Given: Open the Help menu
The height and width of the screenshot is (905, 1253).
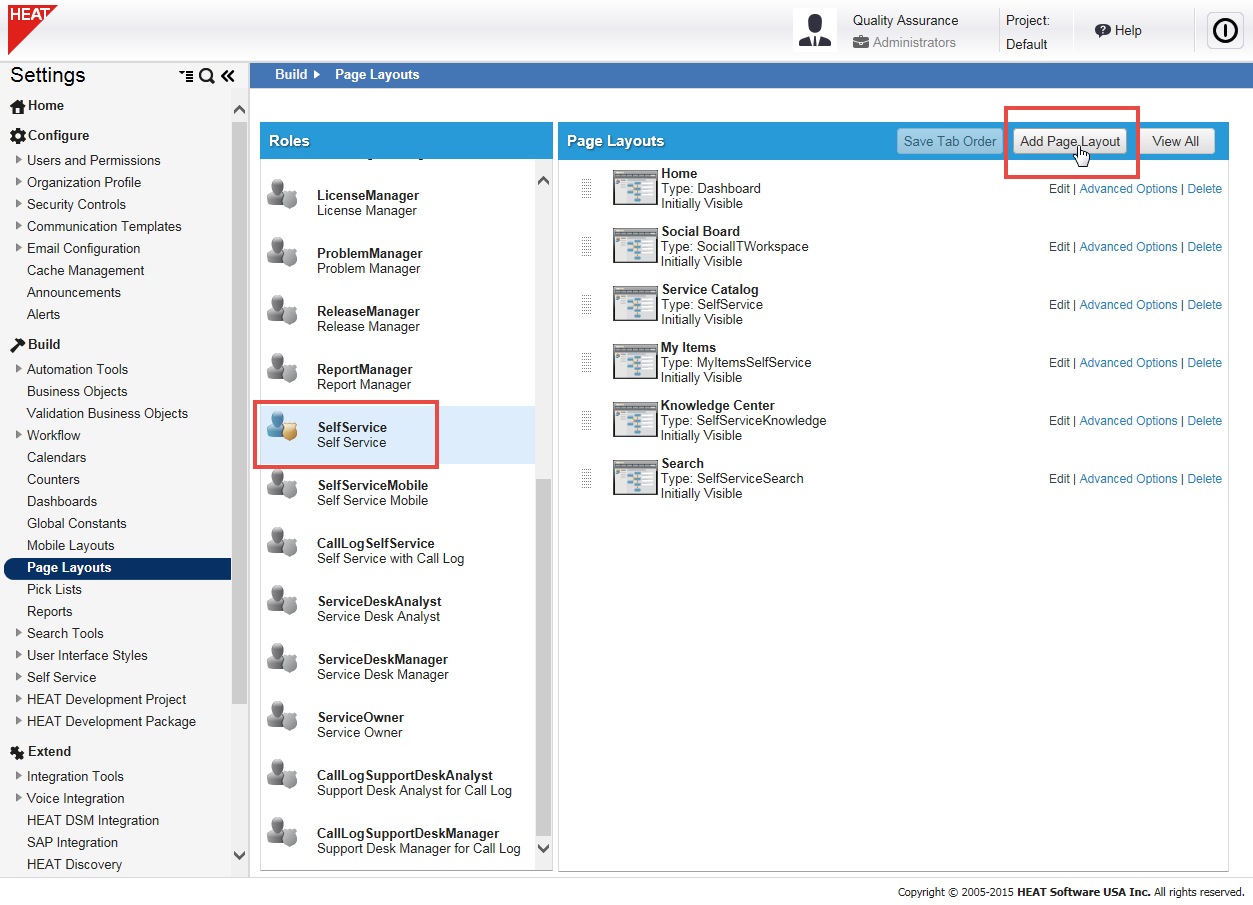Looking at the screenshot, I should tap(1118, 31).
